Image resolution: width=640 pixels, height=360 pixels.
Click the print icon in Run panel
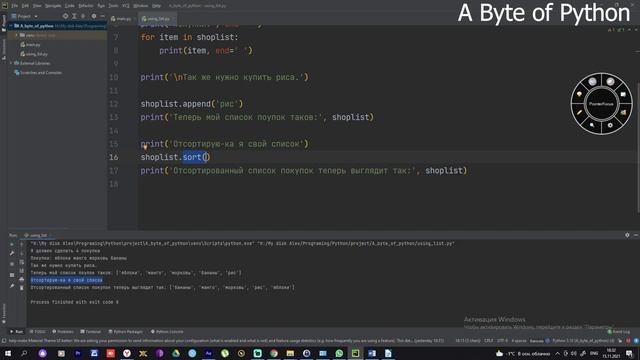coord(22,280)
